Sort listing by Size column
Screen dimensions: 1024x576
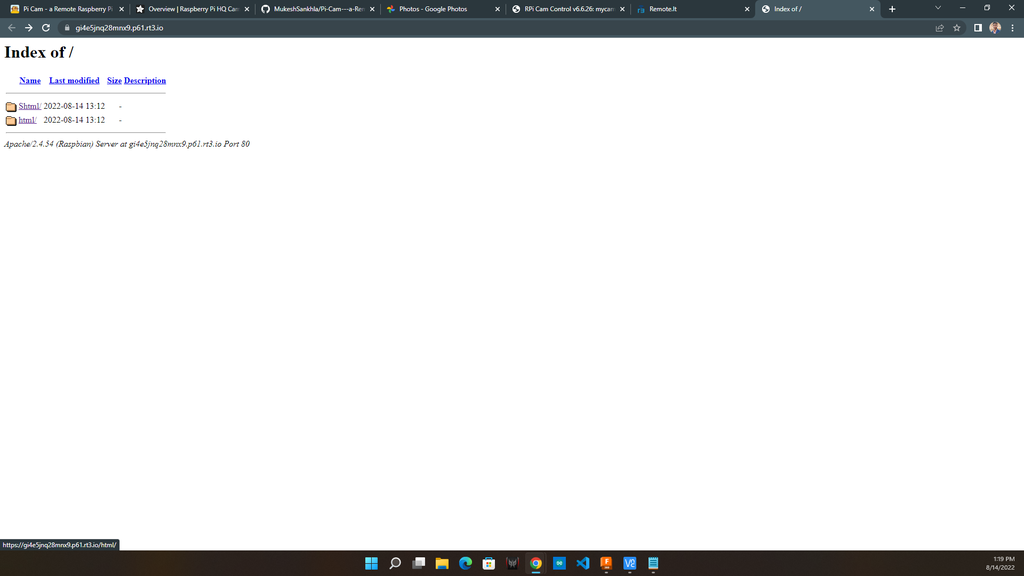tap(114, 80)
